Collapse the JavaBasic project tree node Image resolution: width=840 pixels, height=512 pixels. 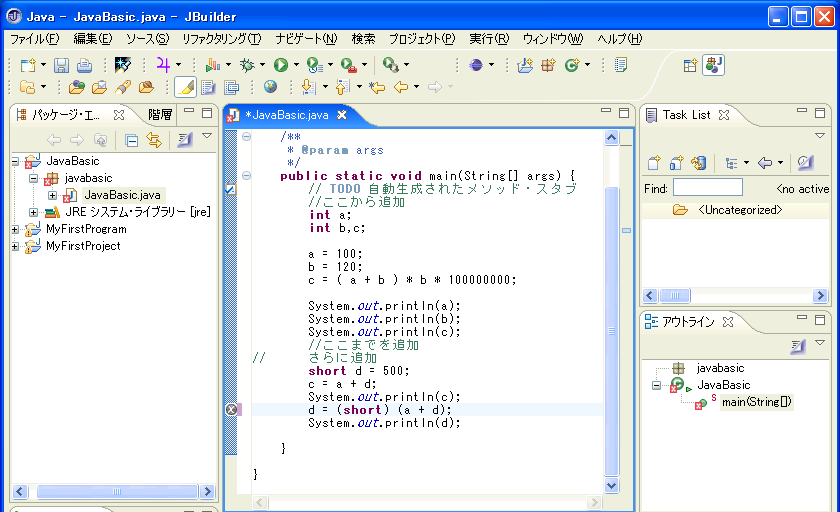[x=17, y=161]
